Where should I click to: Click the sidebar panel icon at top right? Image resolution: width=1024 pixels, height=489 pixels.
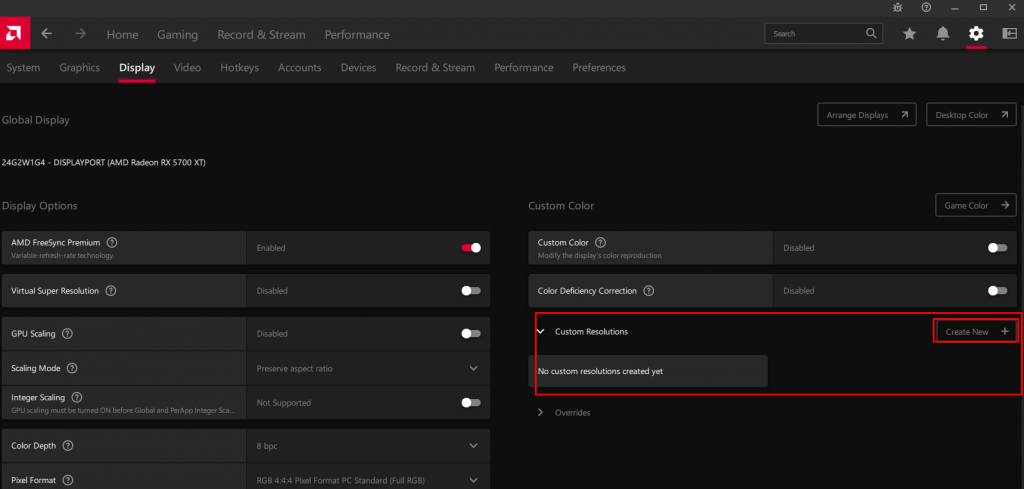(1008, 34)
